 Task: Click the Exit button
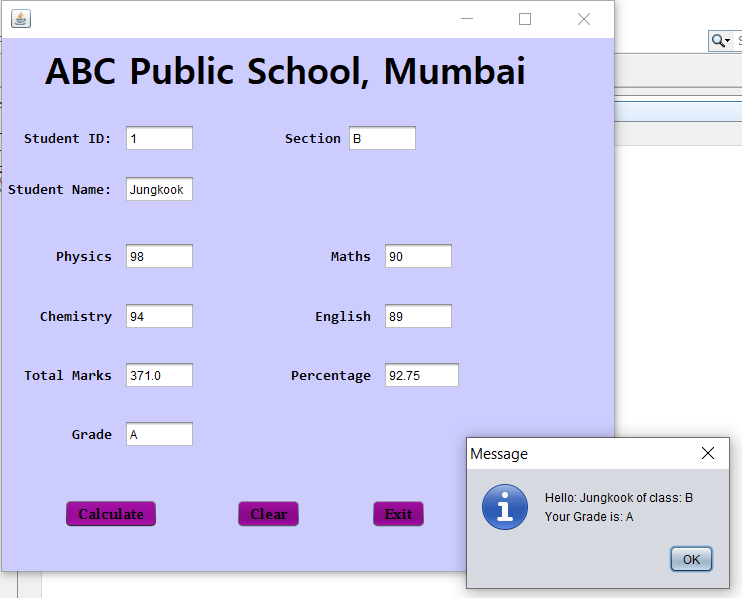click(398, 514)
